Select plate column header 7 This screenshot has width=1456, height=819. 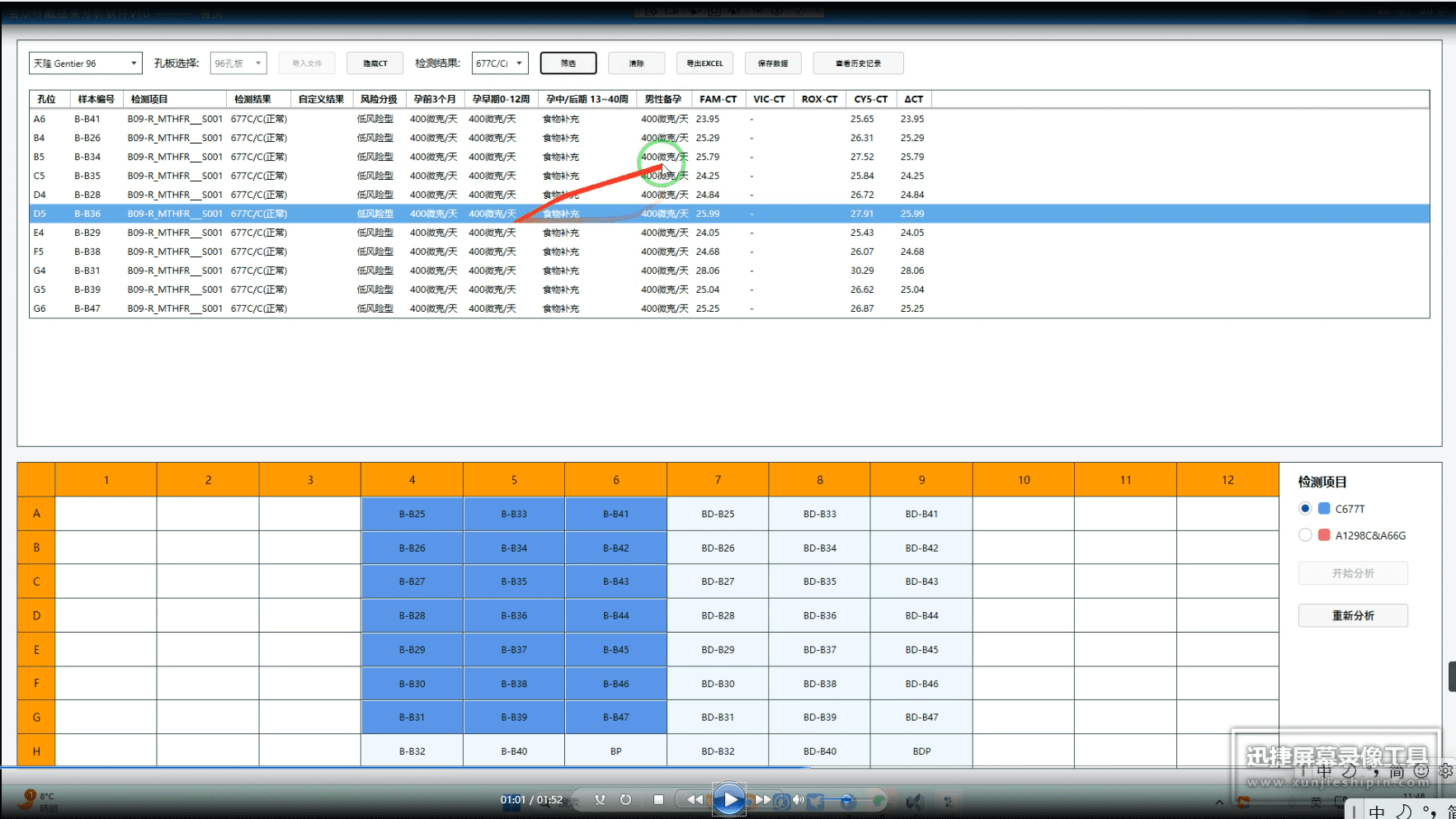point(718,479)
